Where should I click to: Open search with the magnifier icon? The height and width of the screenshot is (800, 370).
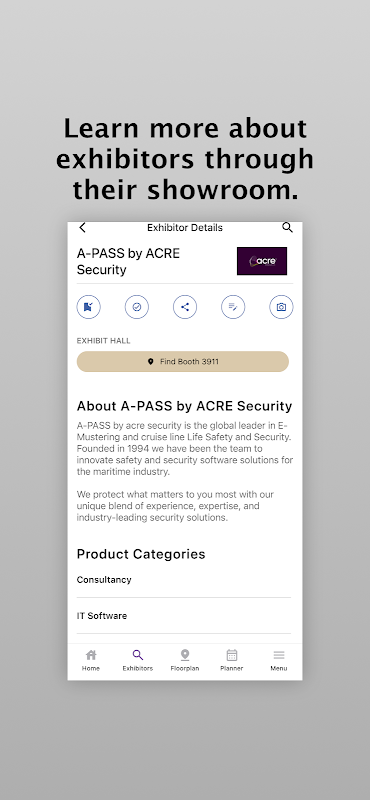[x=287, y=228]
